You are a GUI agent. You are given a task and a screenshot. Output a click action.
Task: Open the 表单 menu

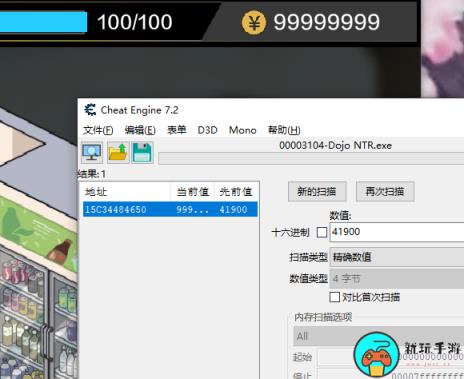tap(177, 130)
